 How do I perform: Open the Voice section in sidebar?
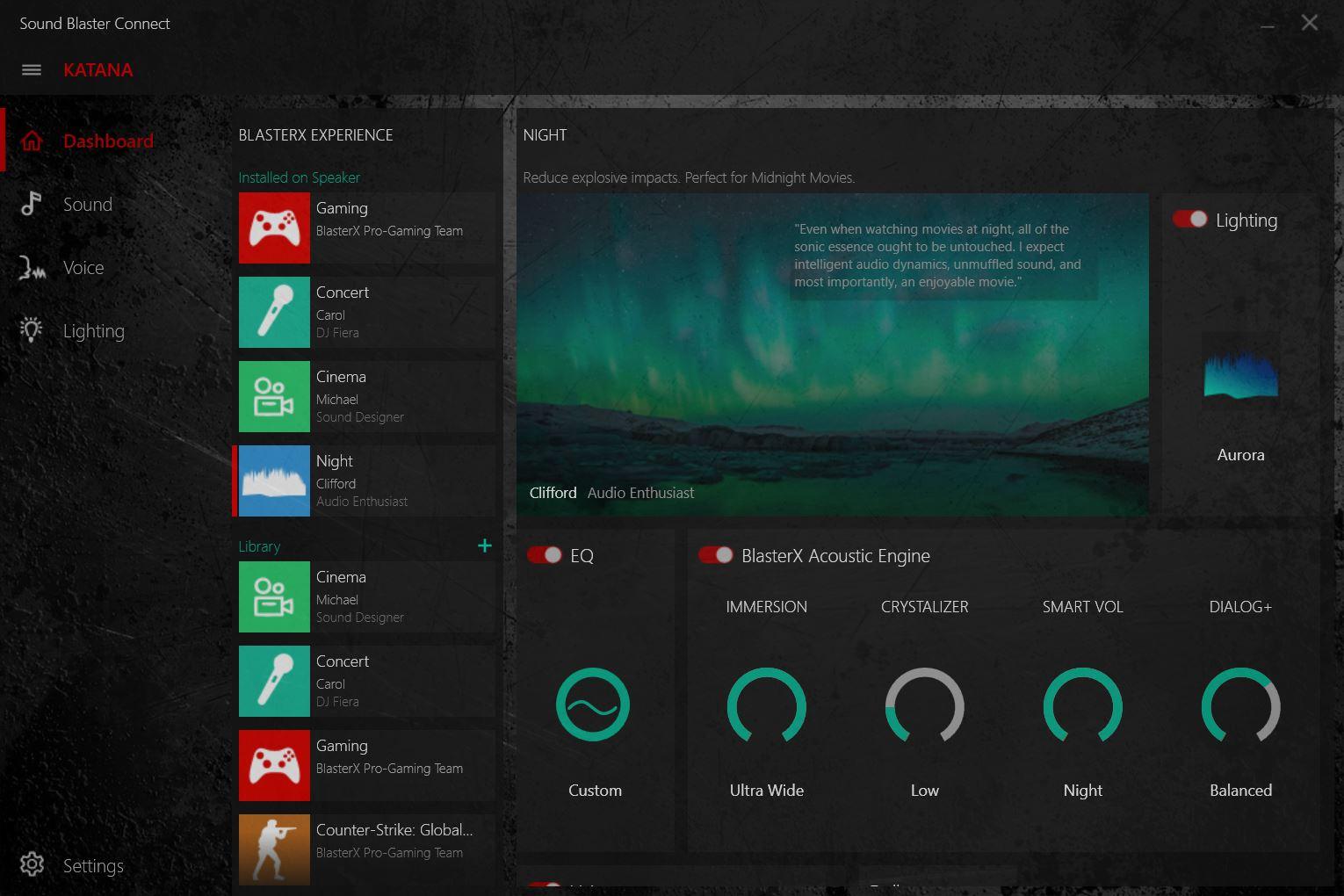[x=83, y=268]
